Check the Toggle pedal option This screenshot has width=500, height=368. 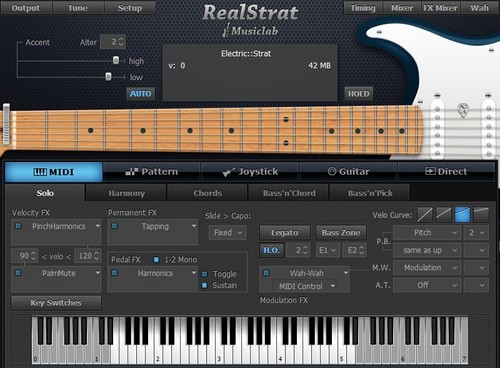[x=205, y=274]
